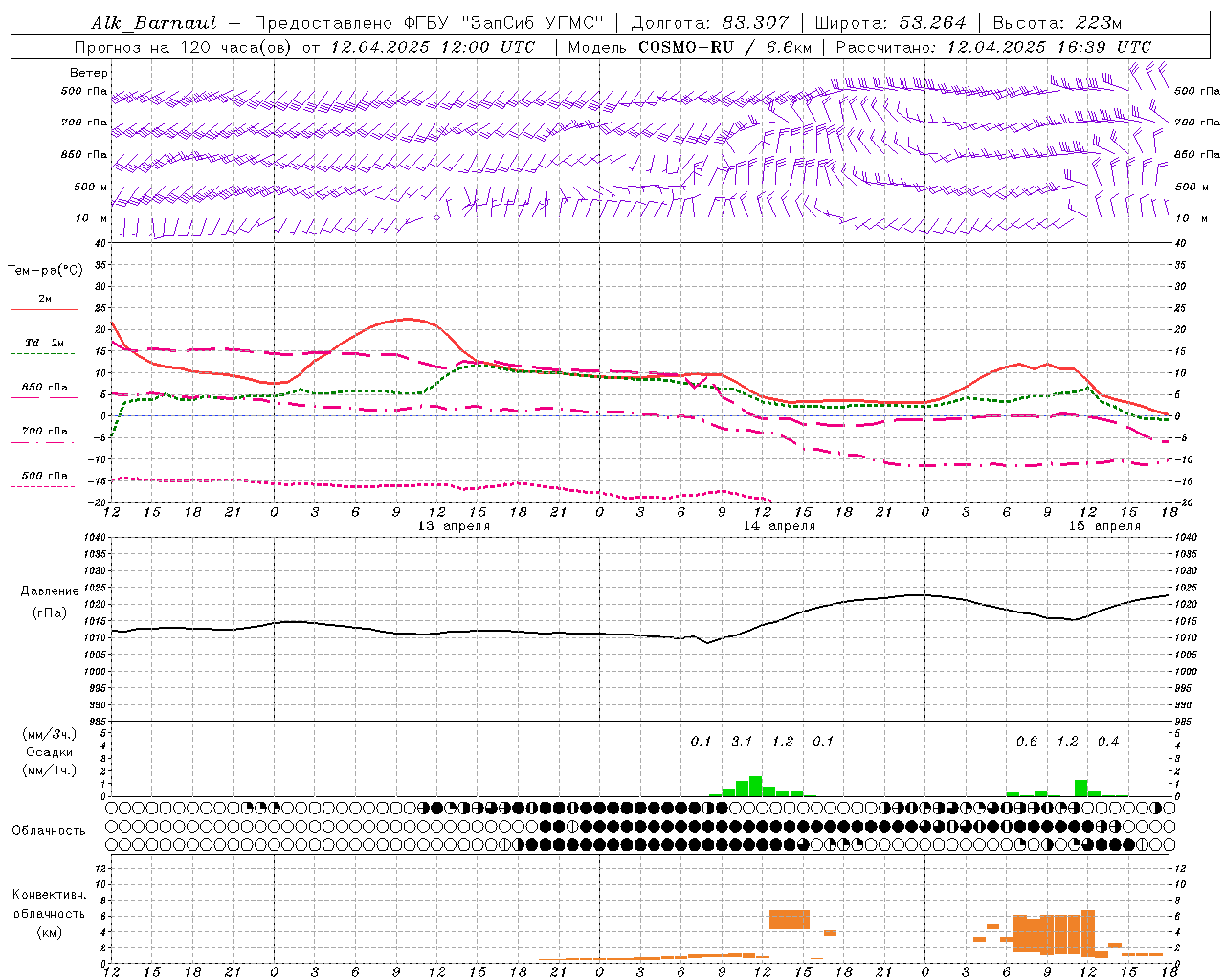Click the (гПа) unit under Давление
This screenshot has height=980, width=1225.
(x=50, y=613)
